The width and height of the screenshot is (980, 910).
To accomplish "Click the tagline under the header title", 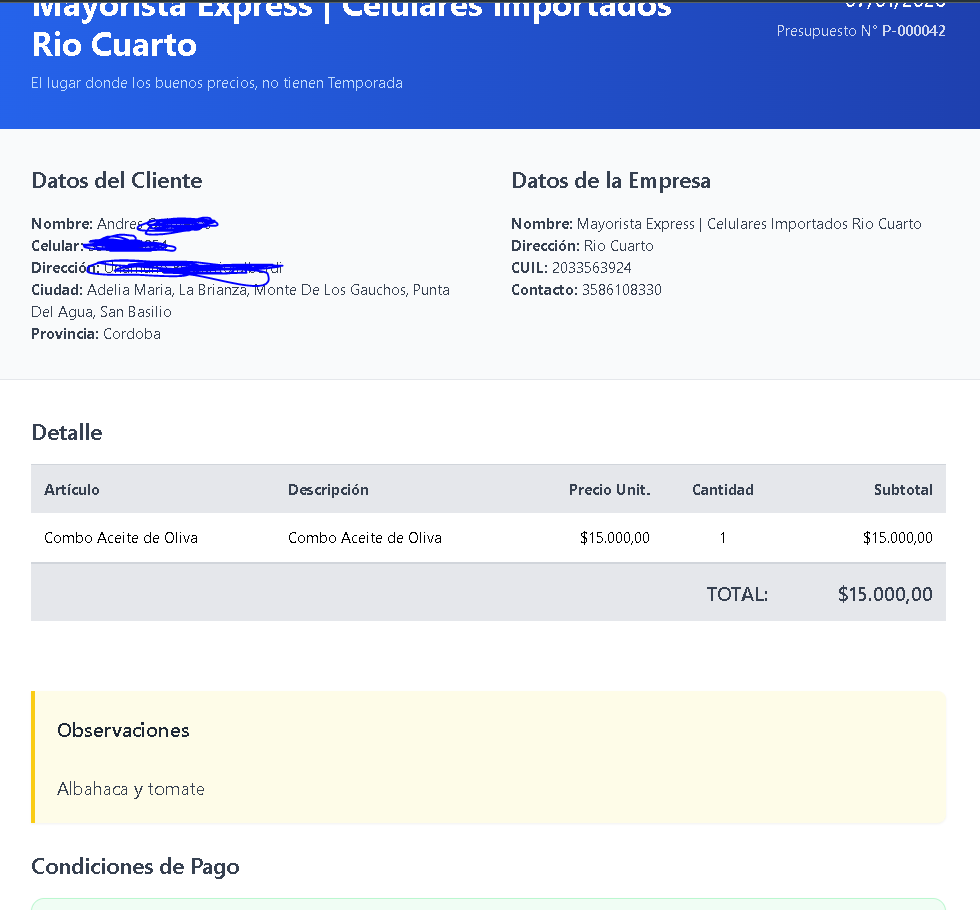I will pos(216,83).
